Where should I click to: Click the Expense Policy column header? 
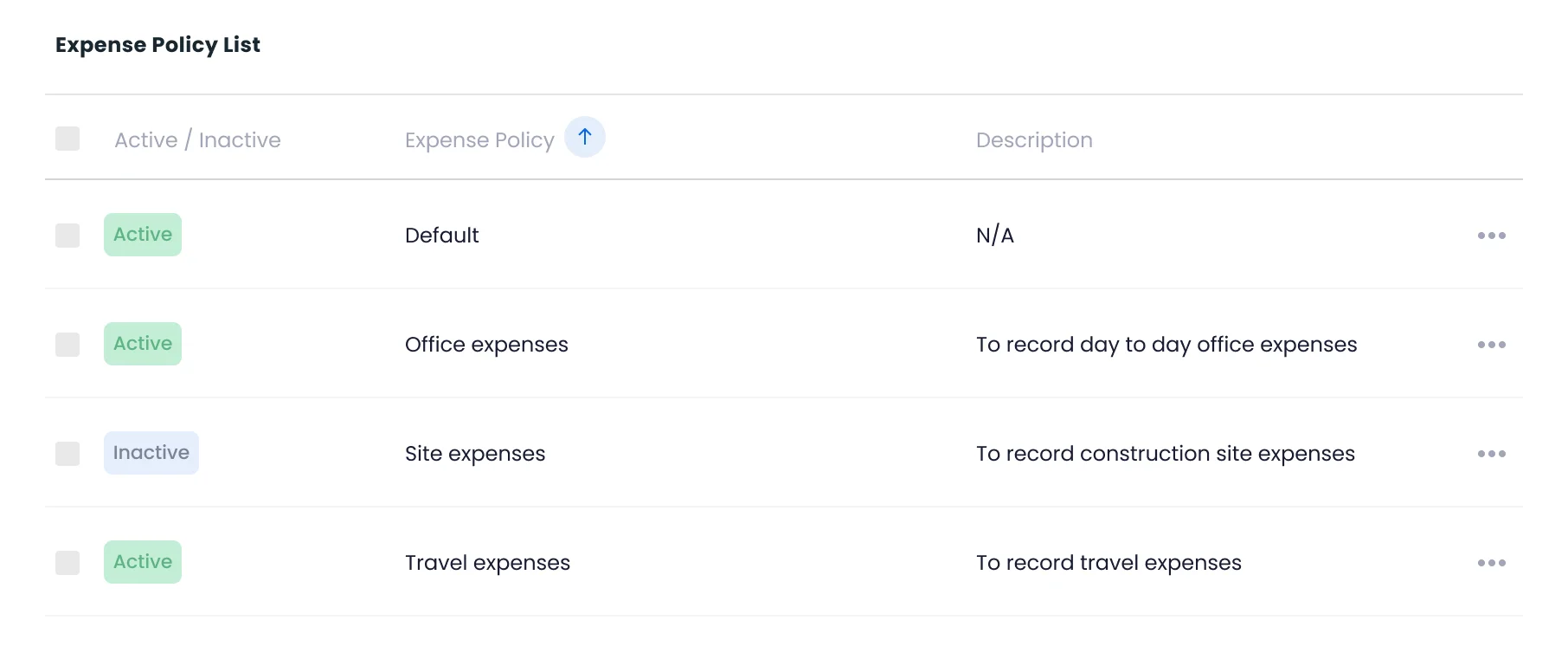pos(479,140)
